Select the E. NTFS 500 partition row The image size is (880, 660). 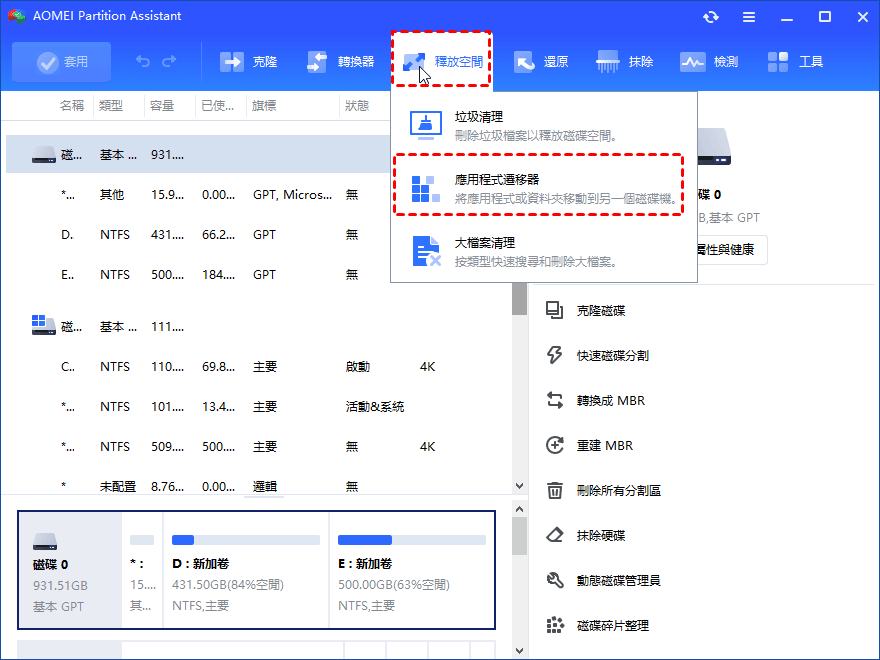click(x=199, y=274)
